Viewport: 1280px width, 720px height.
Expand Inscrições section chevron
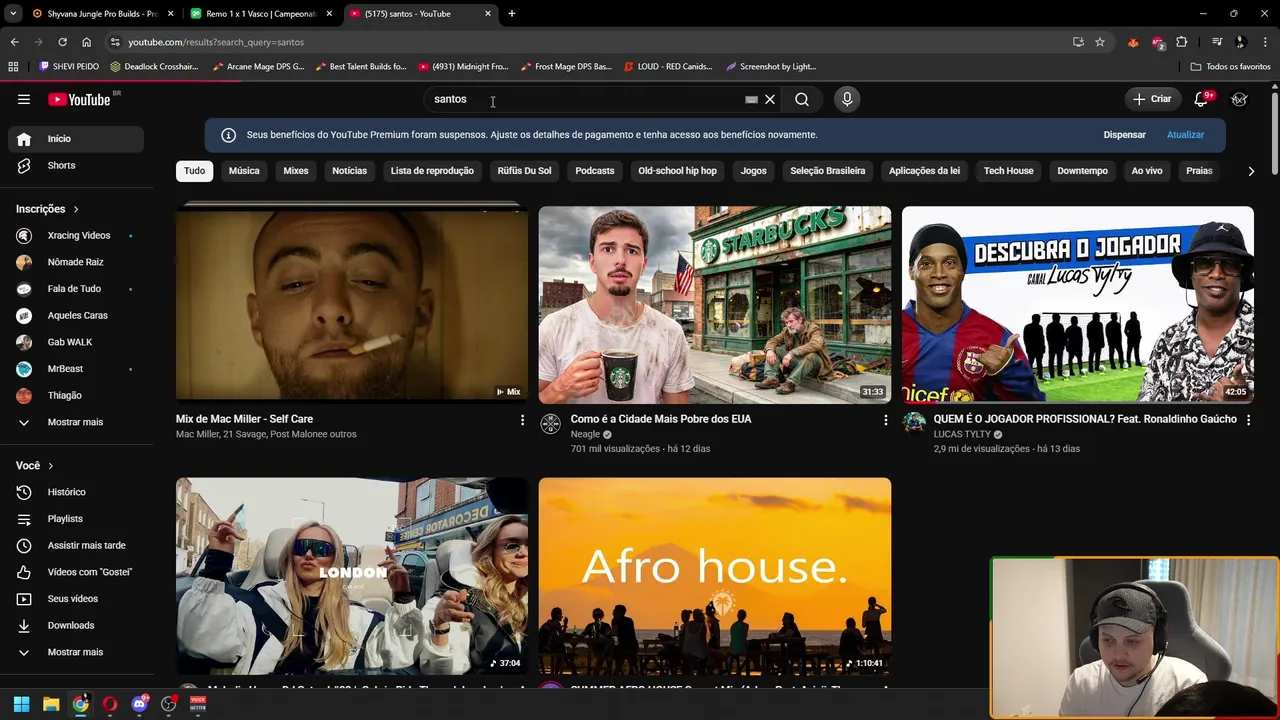pos(76,209)
